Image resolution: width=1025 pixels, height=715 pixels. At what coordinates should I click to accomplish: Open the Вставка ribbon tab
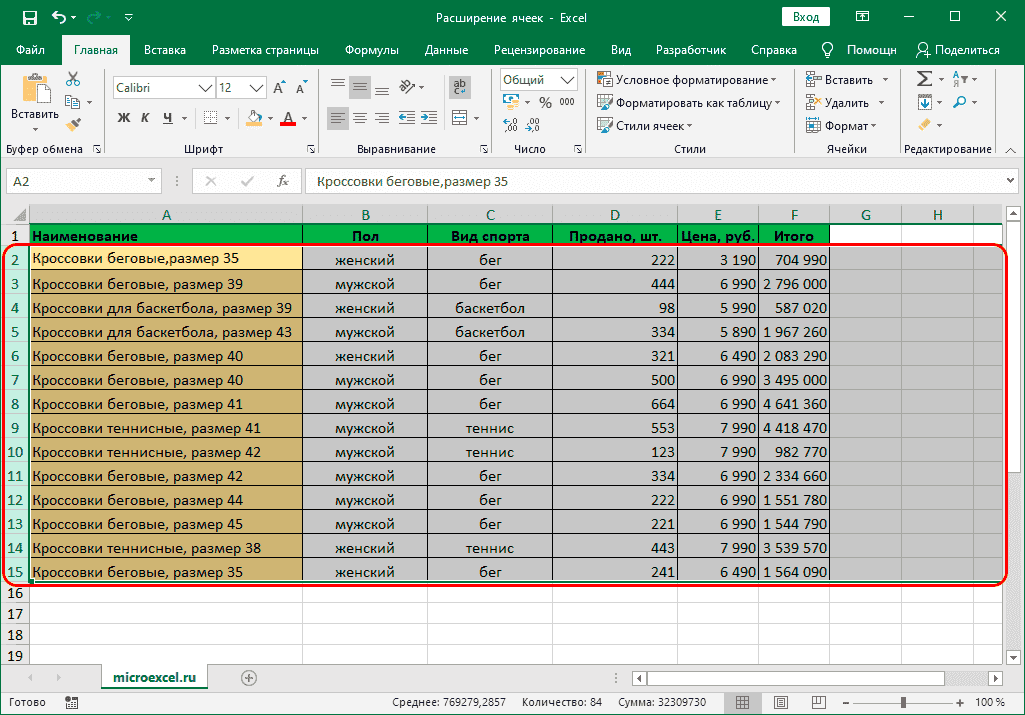tap(165, 50)
